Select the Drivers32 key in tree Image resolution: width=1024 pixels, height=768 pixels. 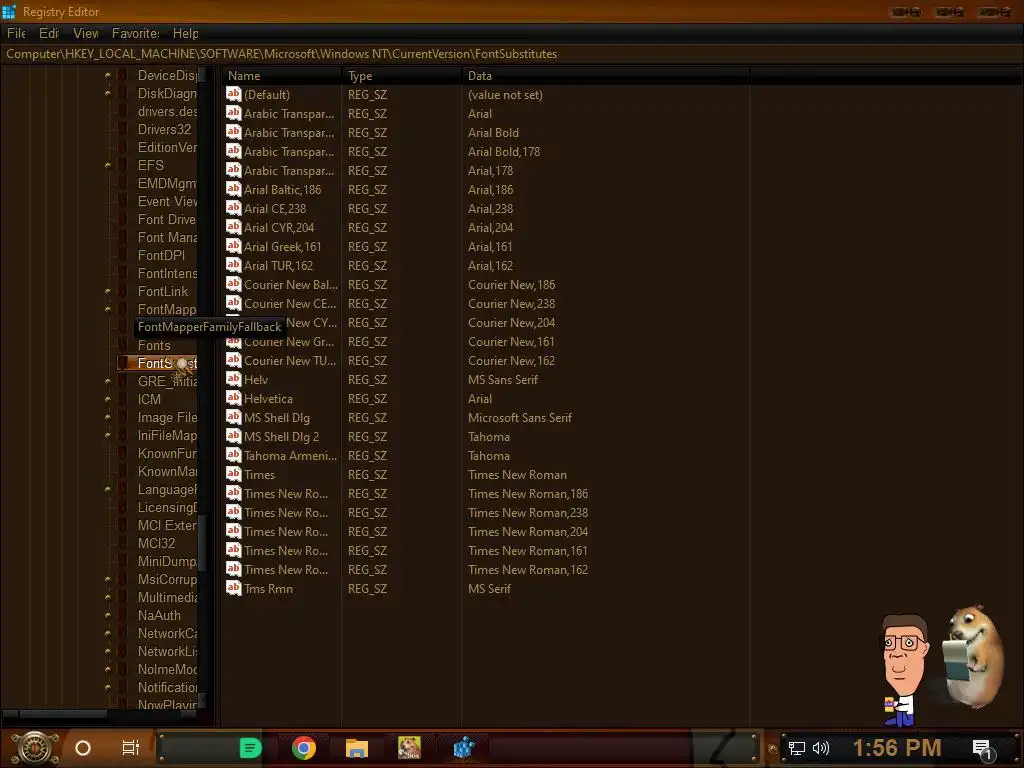pyautogui.click(x=165, y=129)
